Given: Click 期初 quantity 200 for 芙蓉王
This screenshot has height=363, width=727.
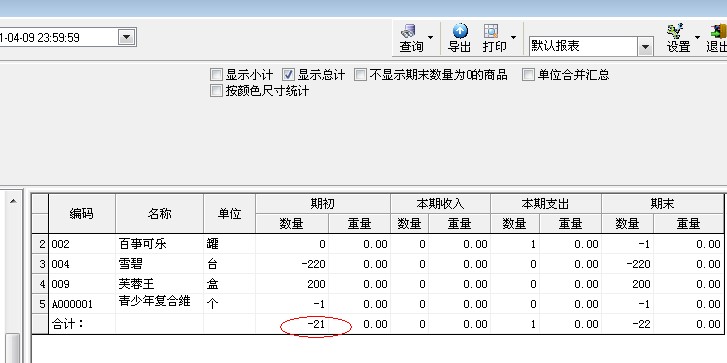Looking at the screenshot, I should pos(292,284).
